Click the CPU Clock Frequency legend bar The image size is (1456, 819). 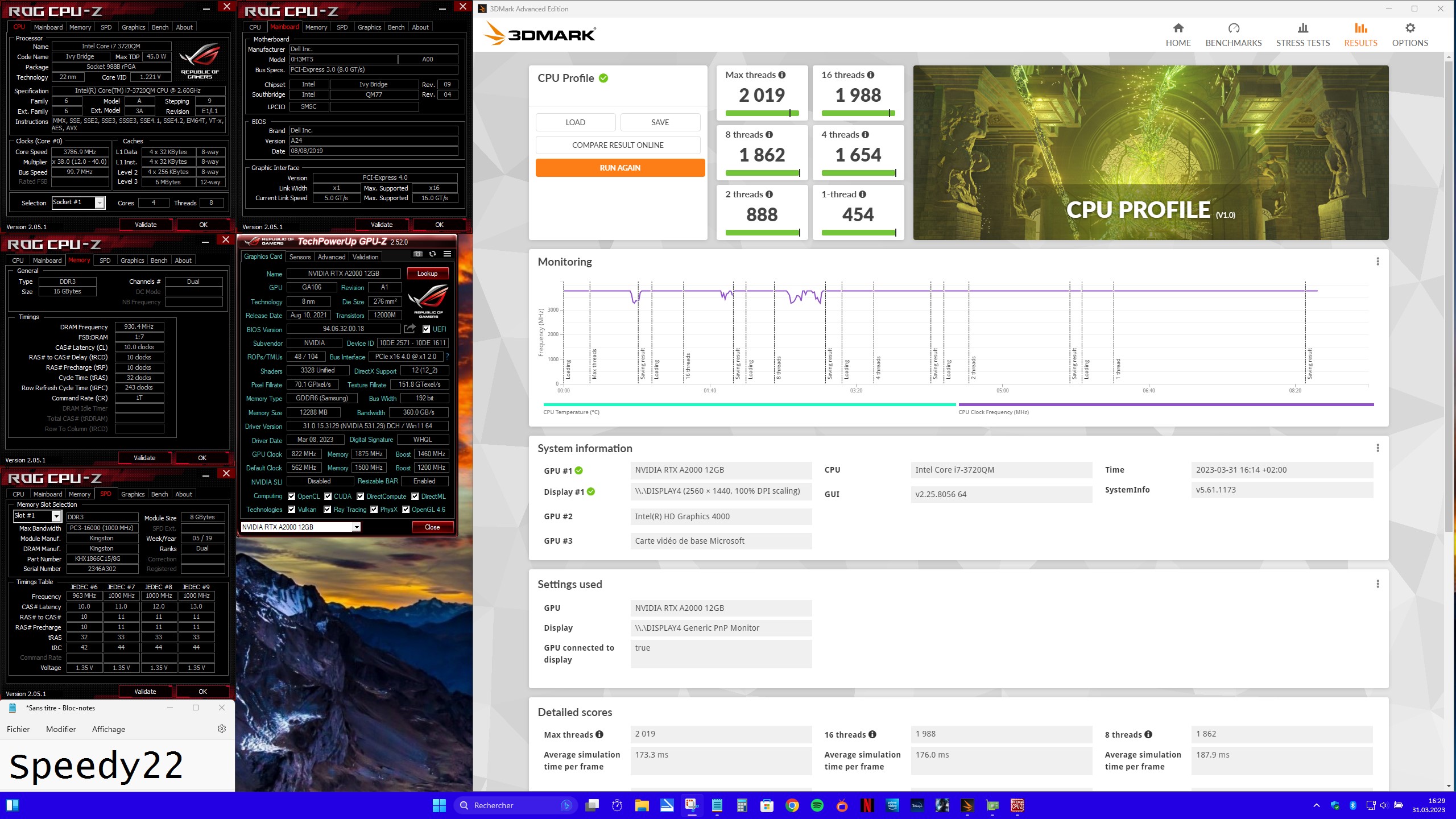[x=1166, y=405]
